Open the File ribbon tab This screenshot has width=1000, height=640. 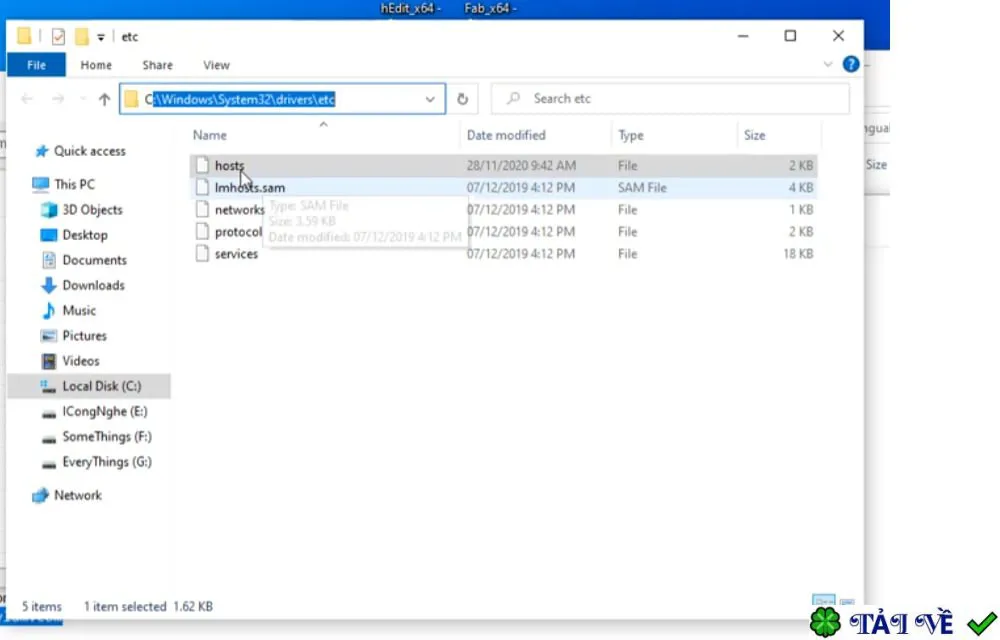(x=36, y=65)
